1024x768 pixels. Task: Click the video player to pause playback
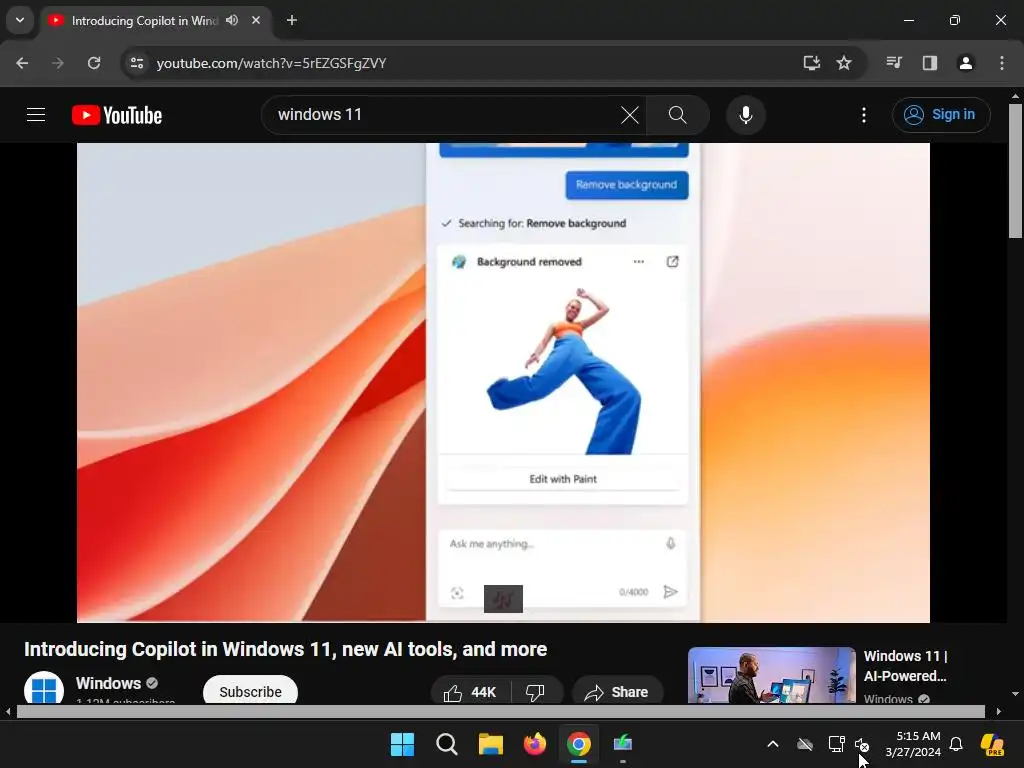(x=503, y=383)
